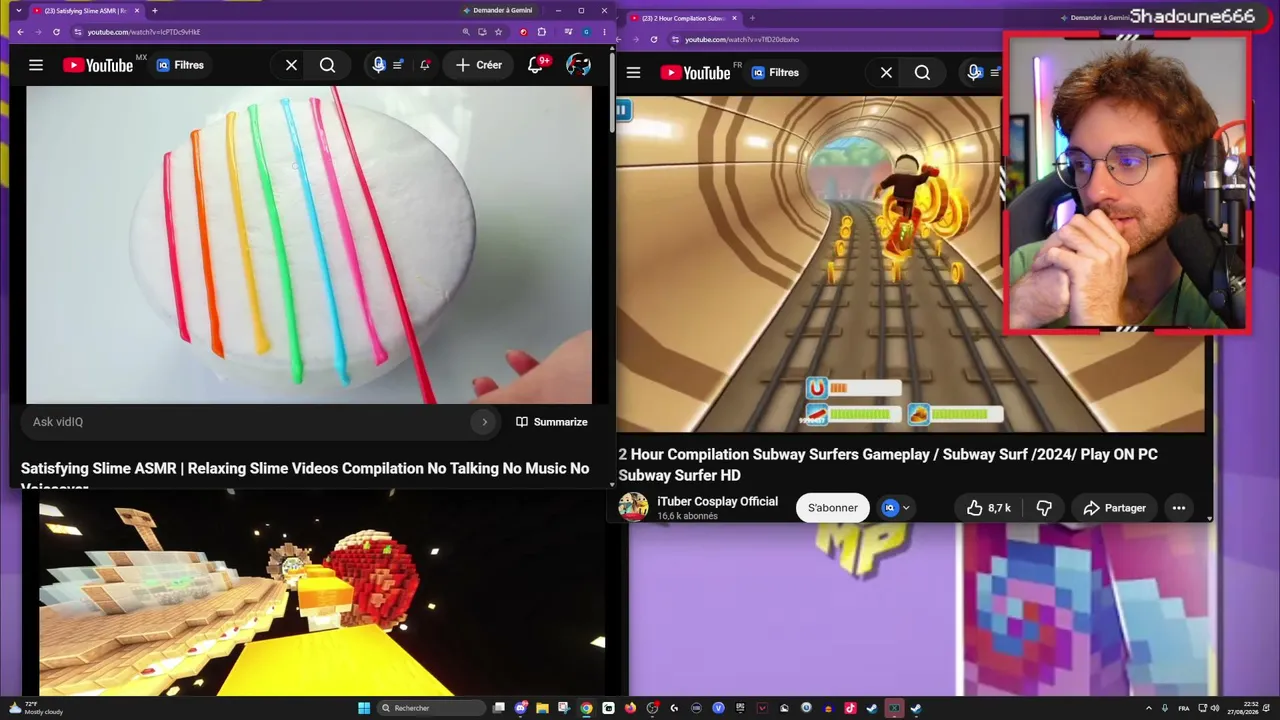Bookmark the page with the star icon
The height and width of the screenshot is (720, 1280).
tap(498, 32)
